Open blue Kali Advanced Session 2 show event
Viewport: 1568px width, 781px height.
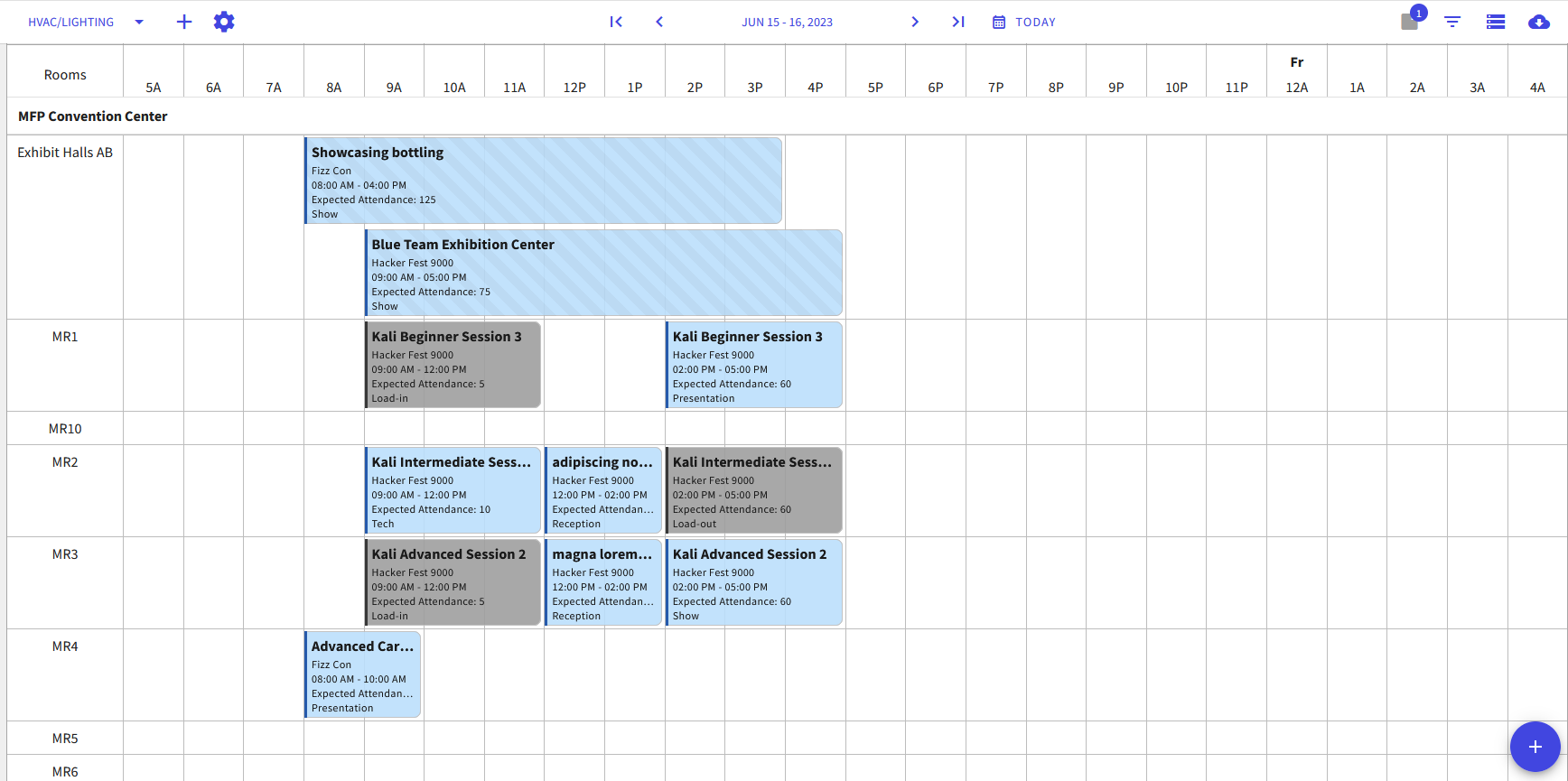(x=754, y=582)
